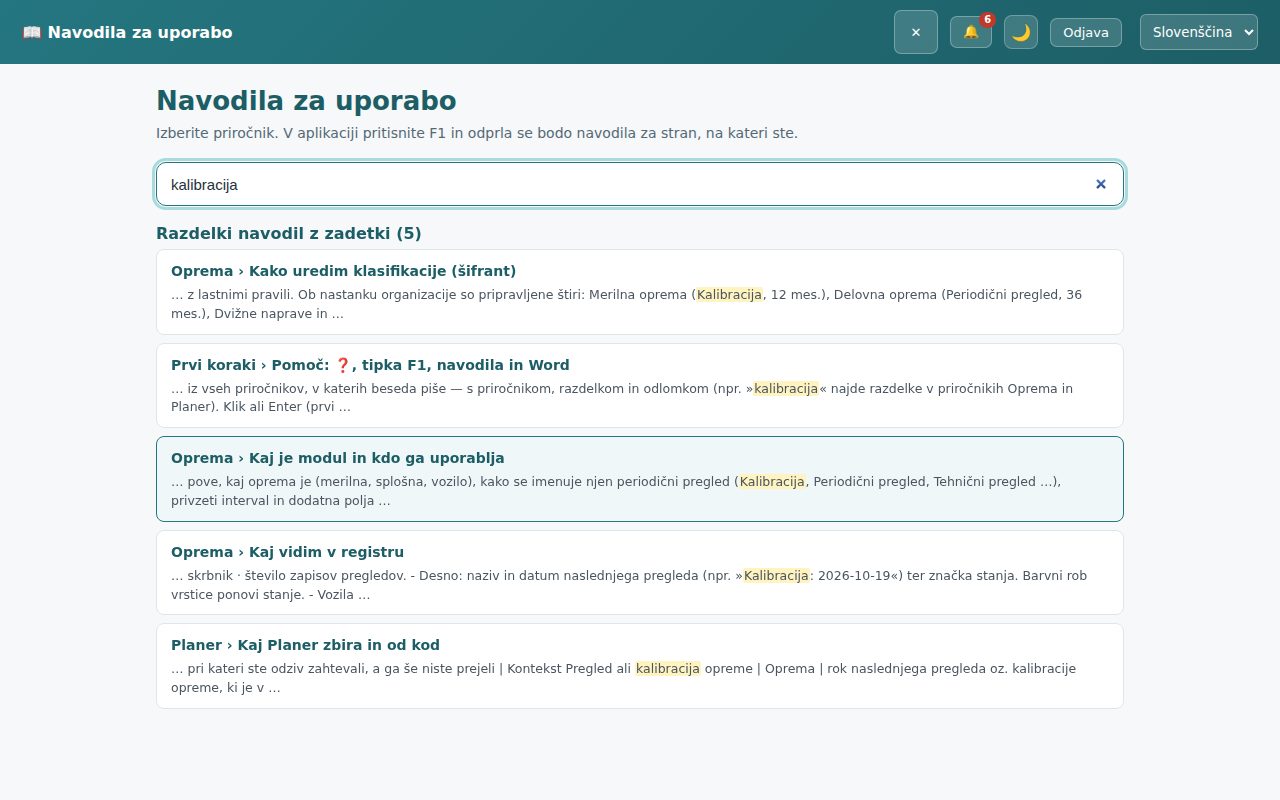Open result Prvi koraki › Pomoč, tipka F1
This screenshot has width=1280, height=800.
(640, 385)
